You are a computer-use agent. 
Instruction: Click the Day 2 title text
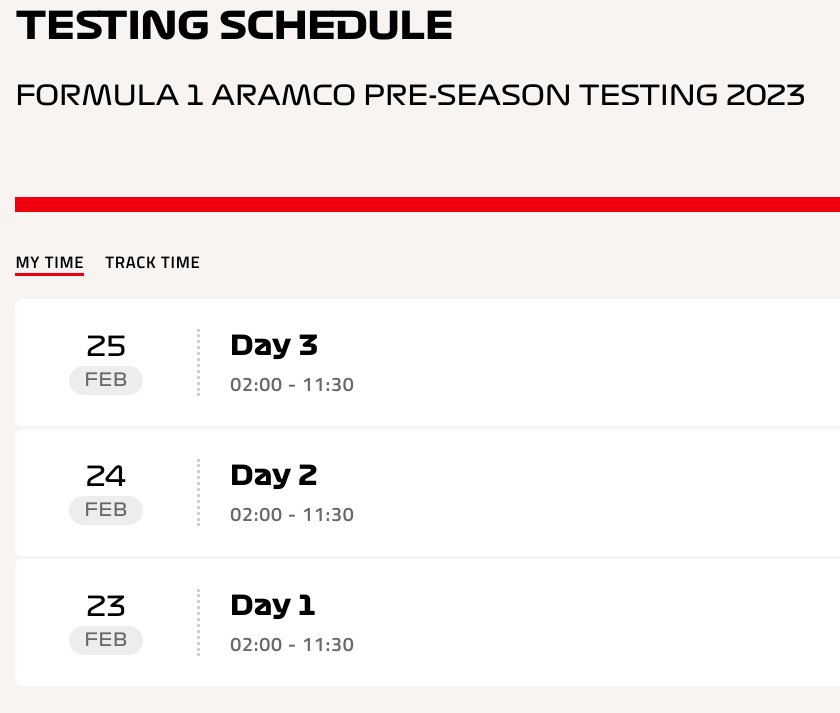(x=274, y=475)
